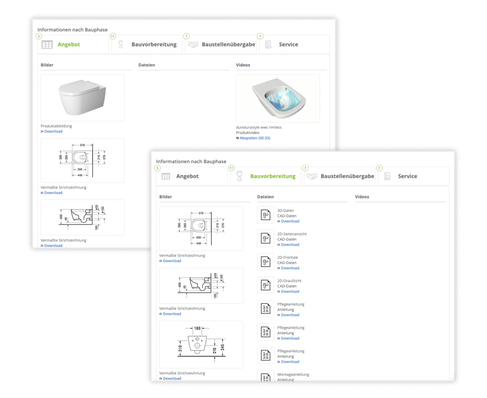
Task: Click the Angebot table icon in front panel
Action: point(166,176)
